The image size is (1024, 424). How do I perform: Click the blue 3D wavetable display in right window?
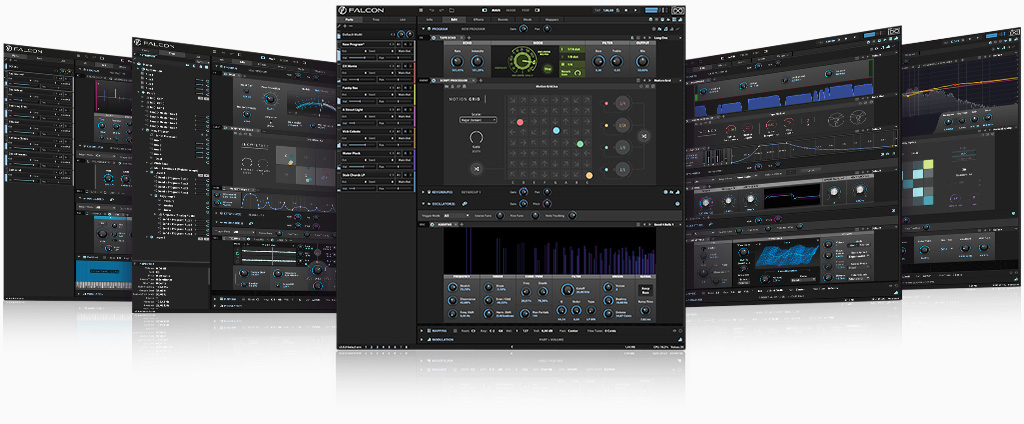point(787,255)
